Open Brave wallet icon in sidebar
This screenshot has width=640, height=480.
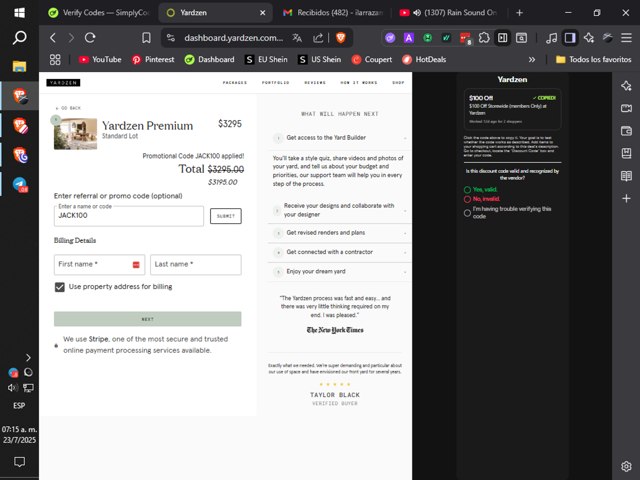click(x=626, y=131)
